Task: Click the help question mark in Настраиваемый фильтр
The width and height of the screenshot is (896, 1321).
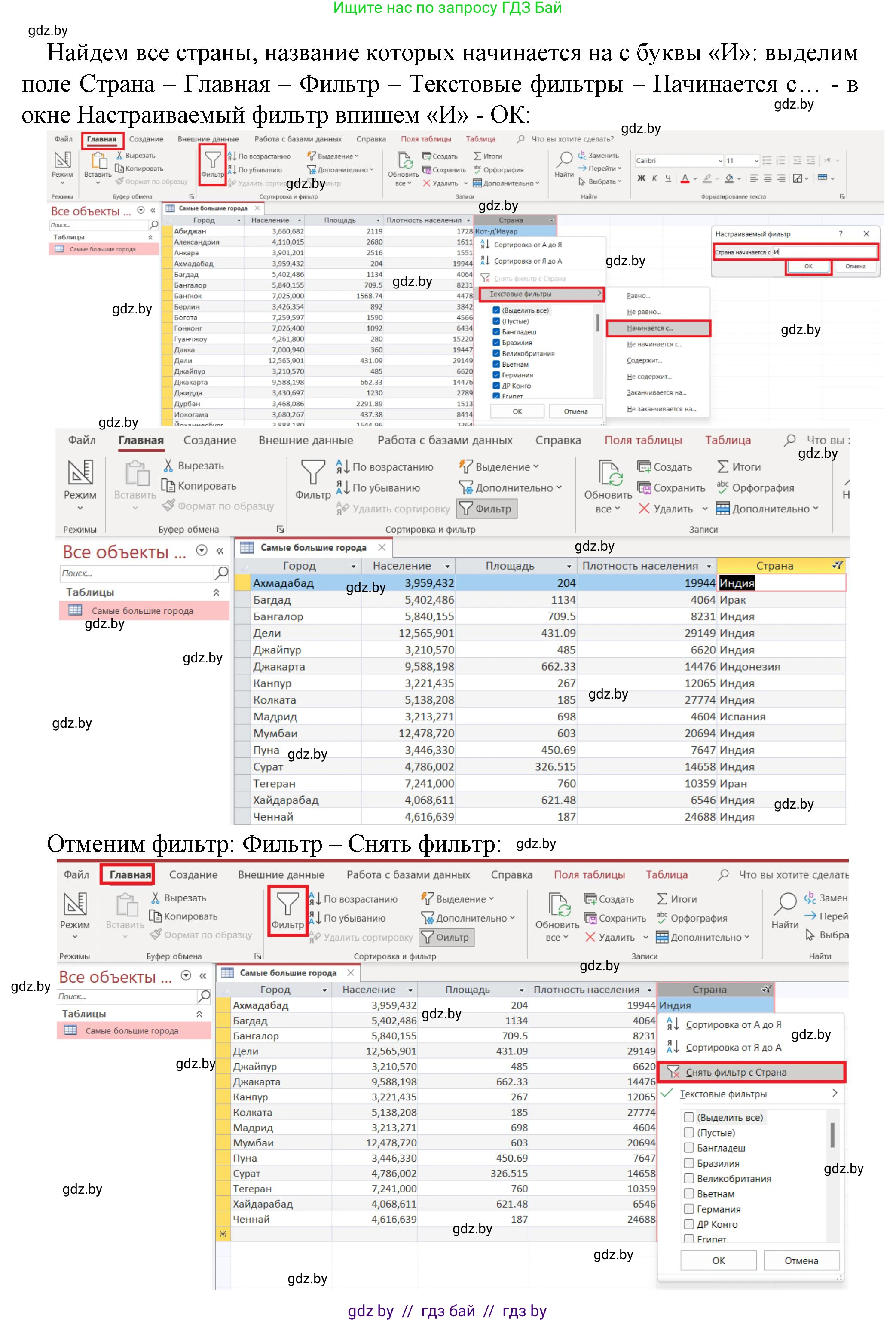Action: [841, 234]
